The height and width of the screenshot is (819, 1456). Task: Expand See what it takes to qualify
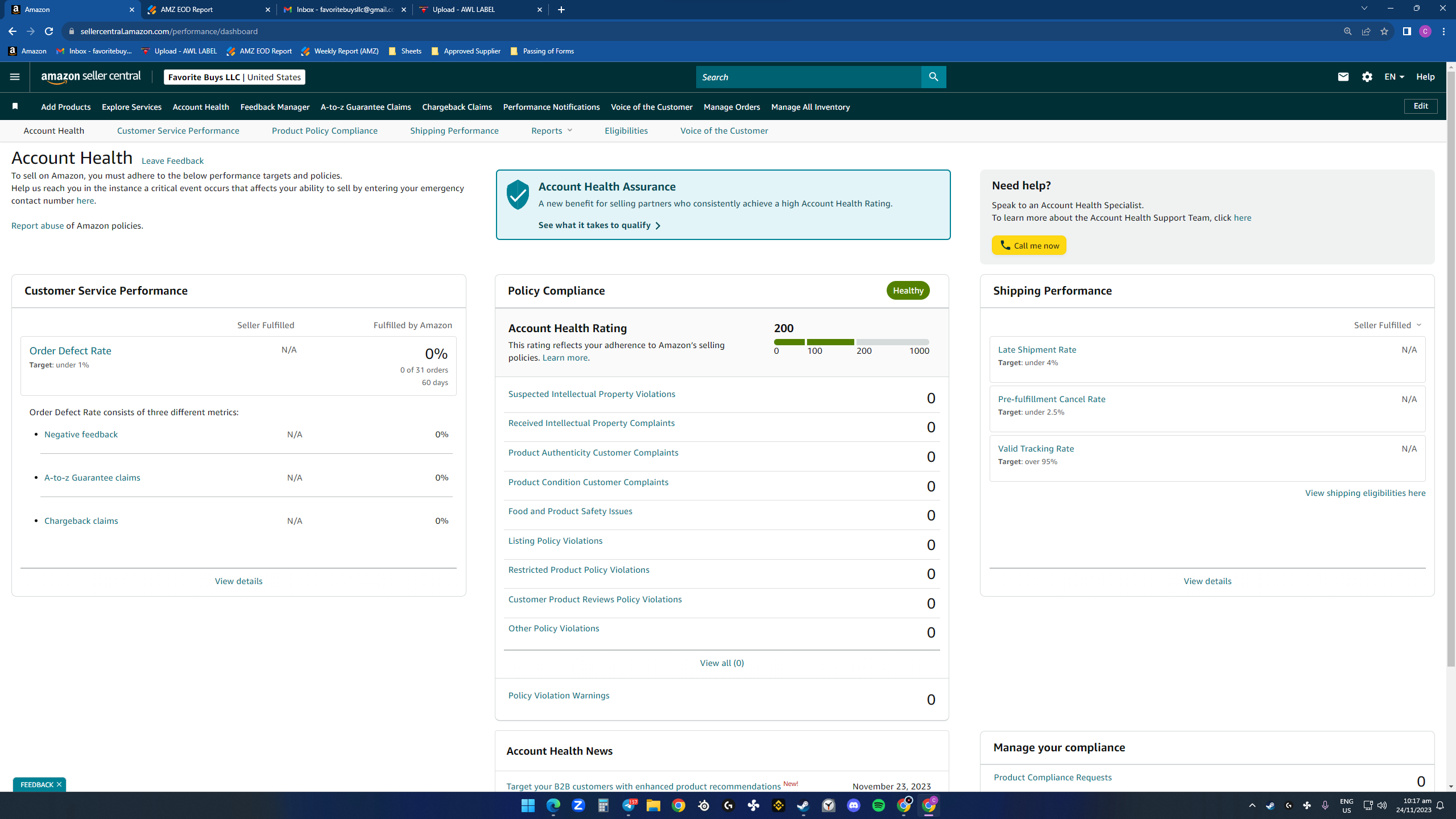pyautogui.click(x=599, y=225)
